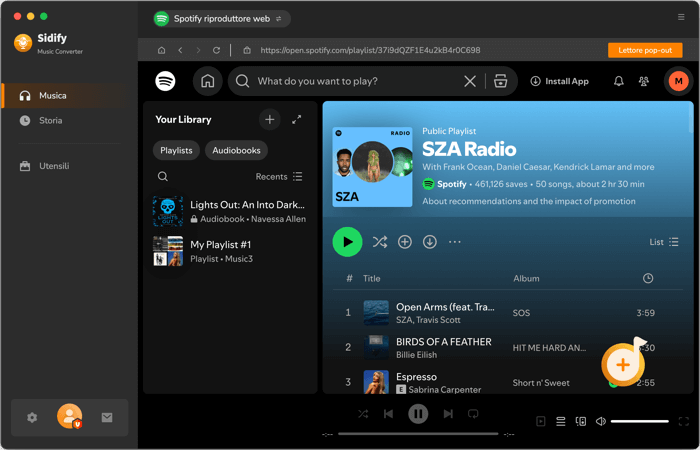The height and width of the screenshot is (450, 700).
Task: Click the Spotify home icon
Action: [208, 81]
